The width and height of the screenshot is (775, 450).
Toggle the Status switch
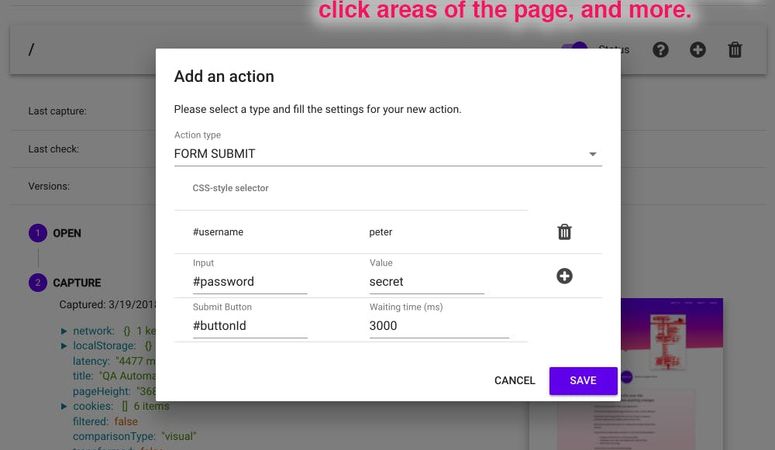pyautogui.click(x=574, y=49)
